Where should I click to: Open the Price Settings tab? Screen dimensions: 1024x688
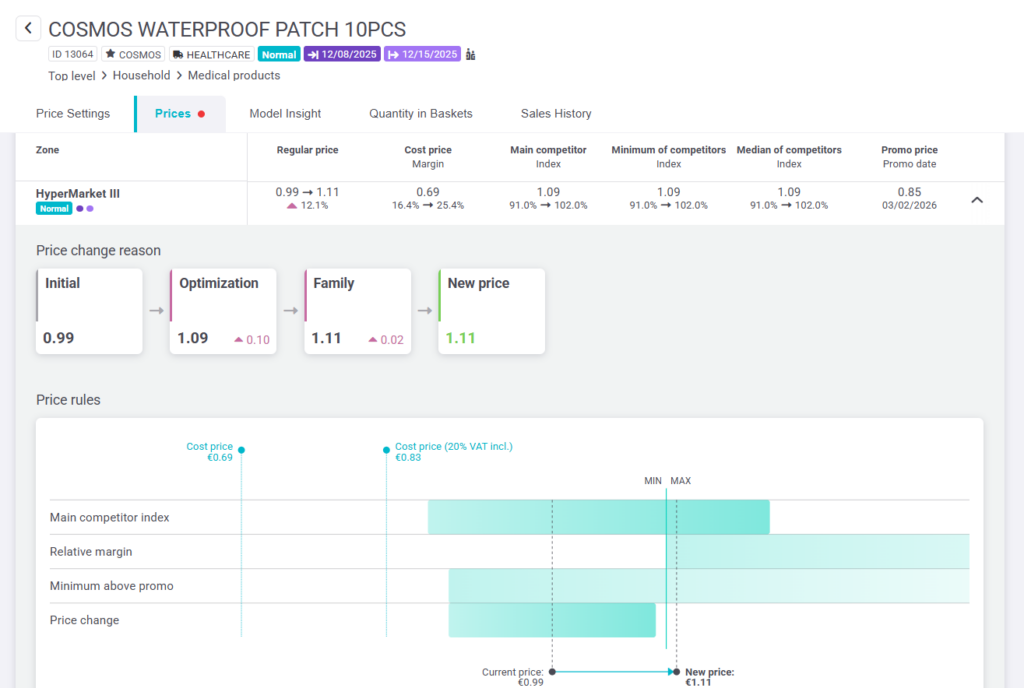click(x=73, y=114)
